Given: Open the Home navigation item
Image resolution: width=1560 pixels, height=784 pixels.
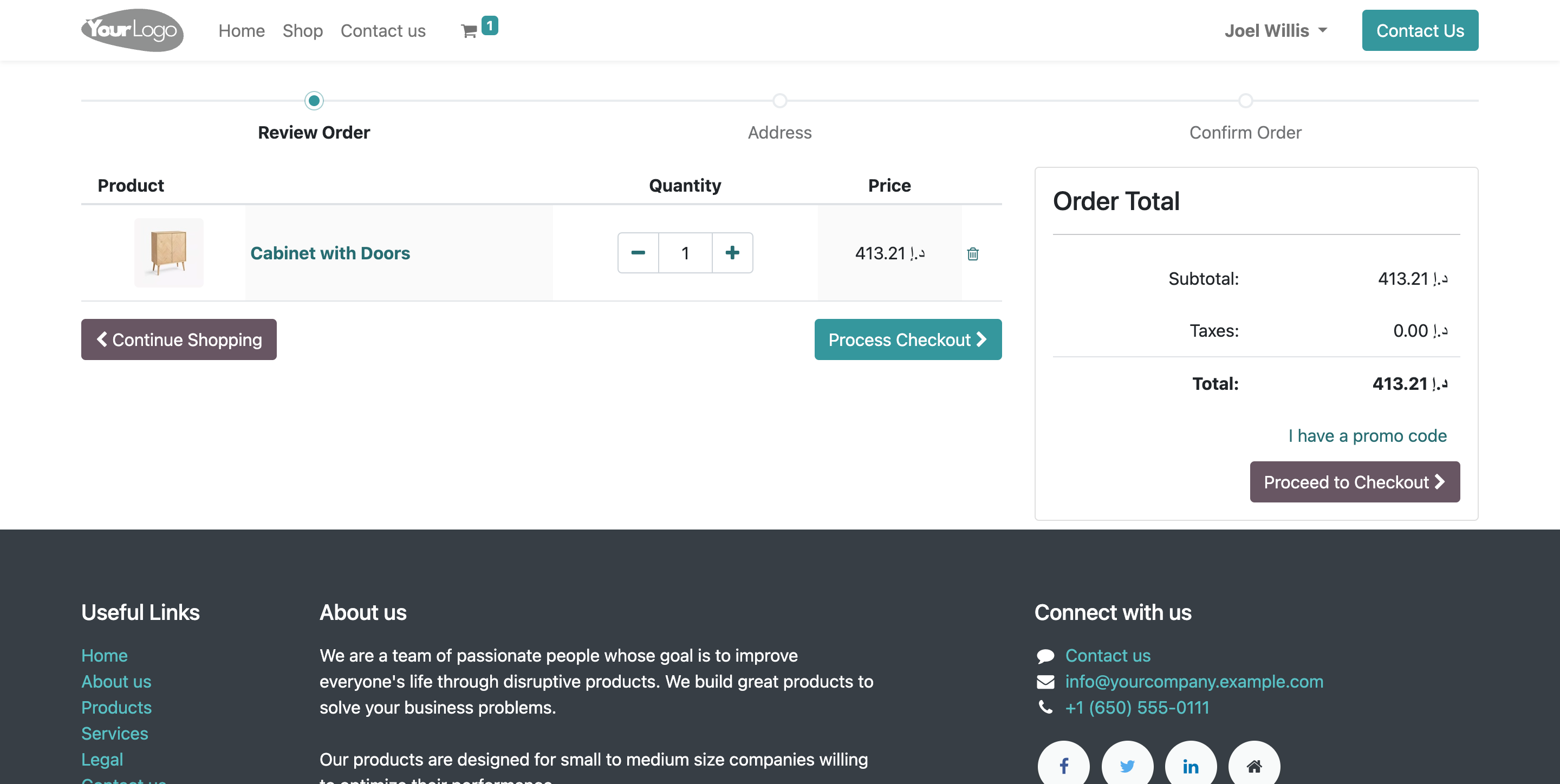Looking at the screenshot, I should 241,31.
